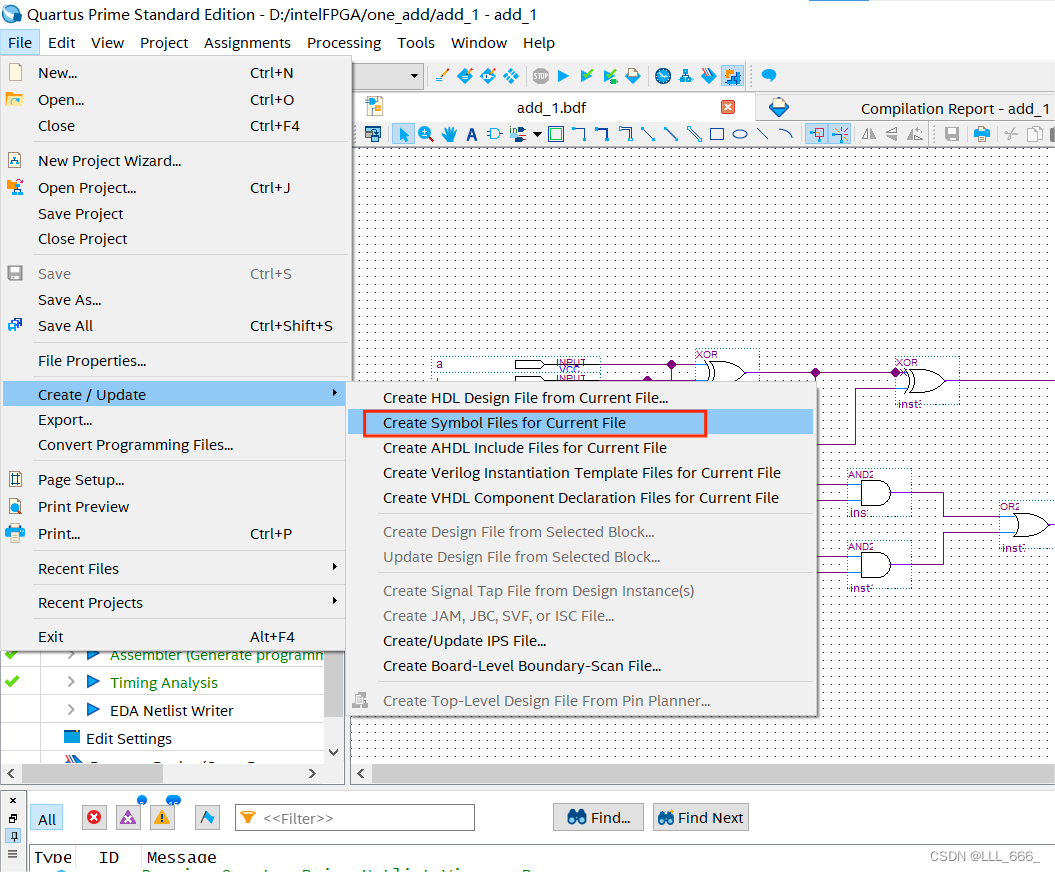1055x872 pixels.
Task: Click the Open folder icon in File menu
Action: pyautogui.click(x=15, y=100)
